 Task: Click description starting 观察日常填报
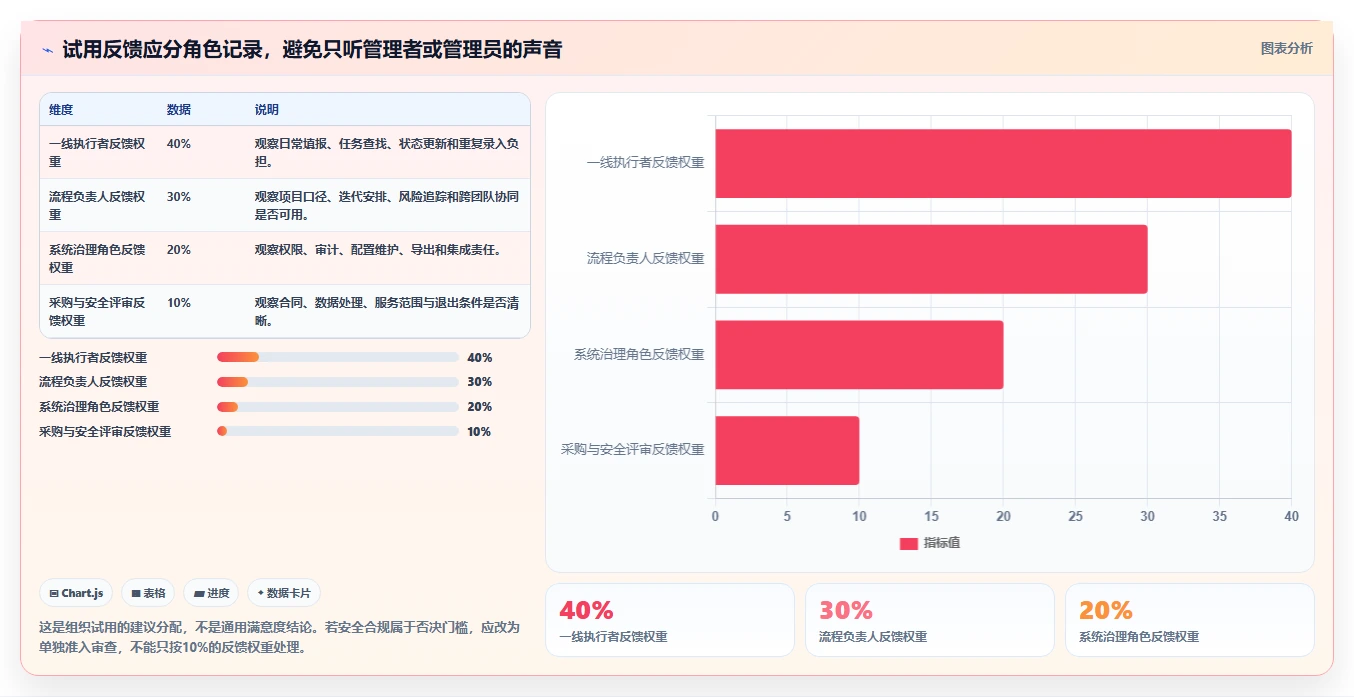(387, 153)
